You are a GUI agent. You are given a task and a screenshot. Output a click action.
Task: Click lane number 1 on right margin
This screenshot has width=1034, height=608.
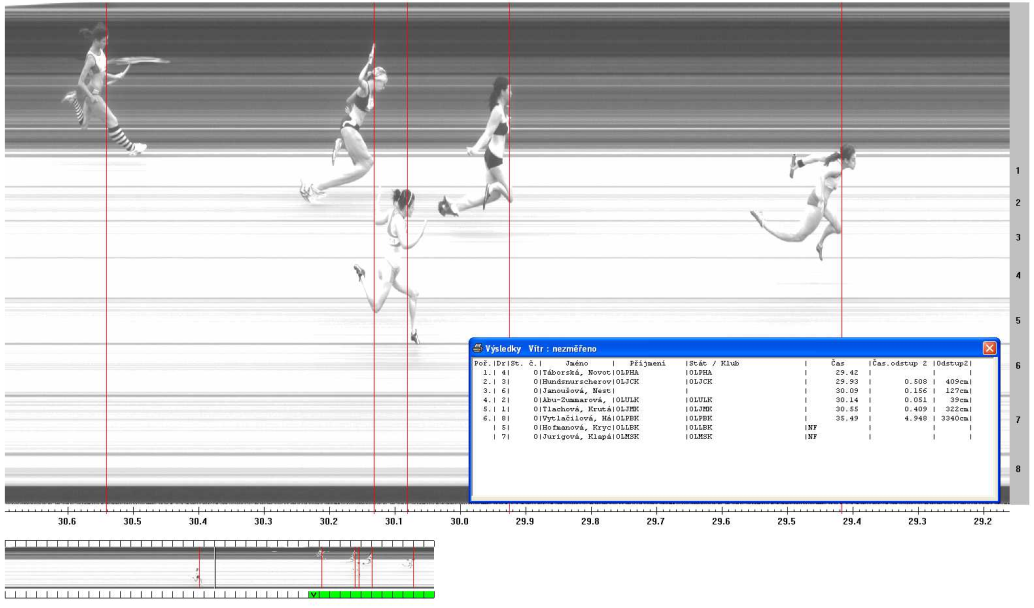(x=1018, y=171)
